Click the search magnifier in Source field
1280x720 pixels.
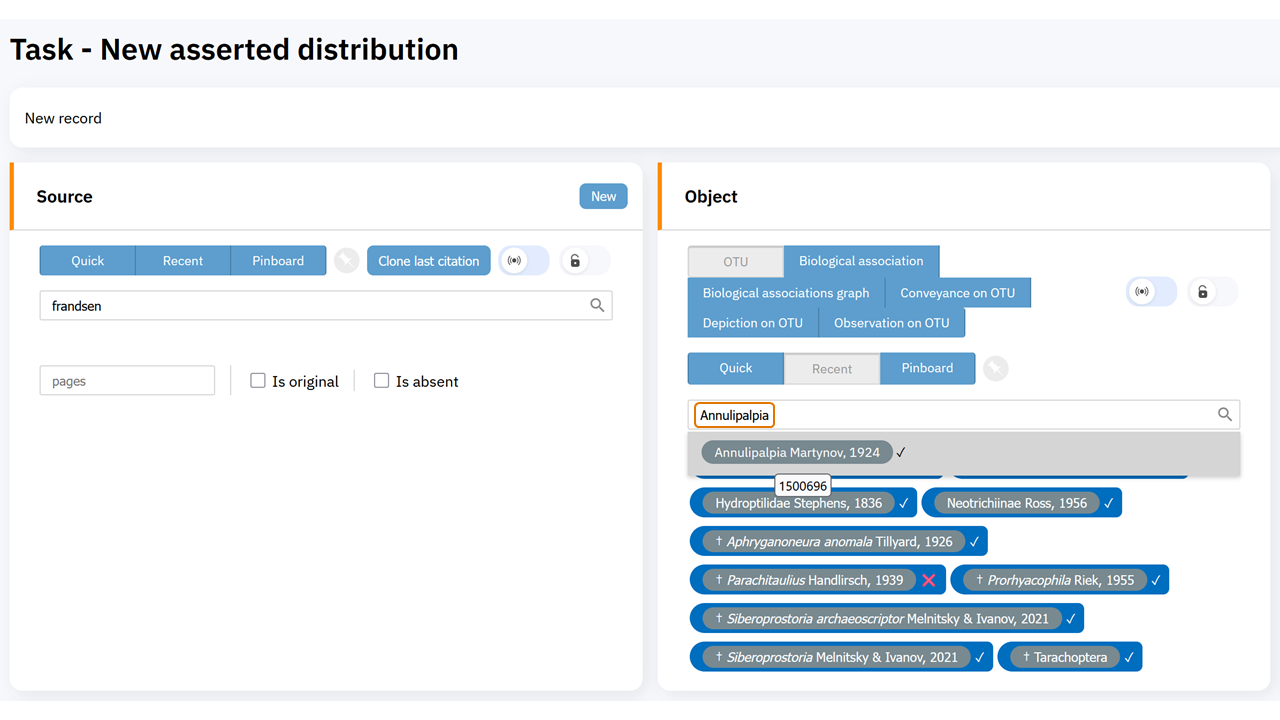(x=597, y=306)
